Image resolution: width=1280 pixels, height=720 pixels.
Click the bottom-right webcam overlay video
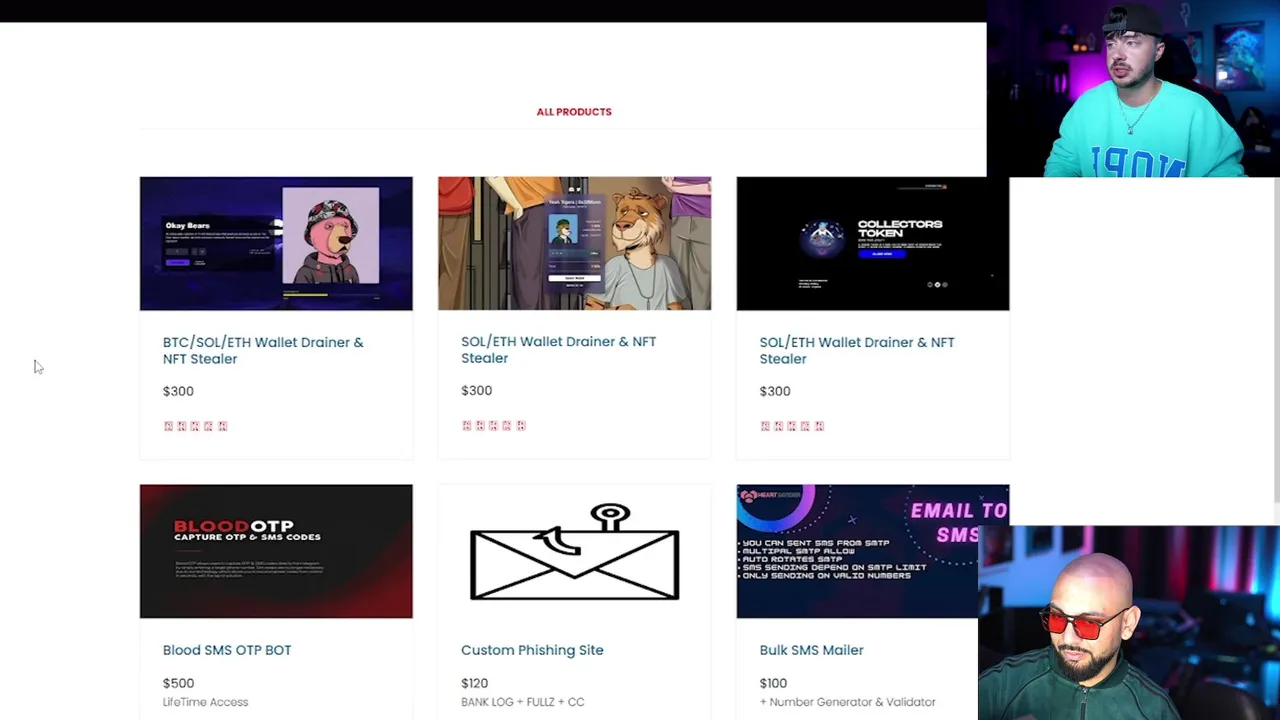tap(1129, 622)
